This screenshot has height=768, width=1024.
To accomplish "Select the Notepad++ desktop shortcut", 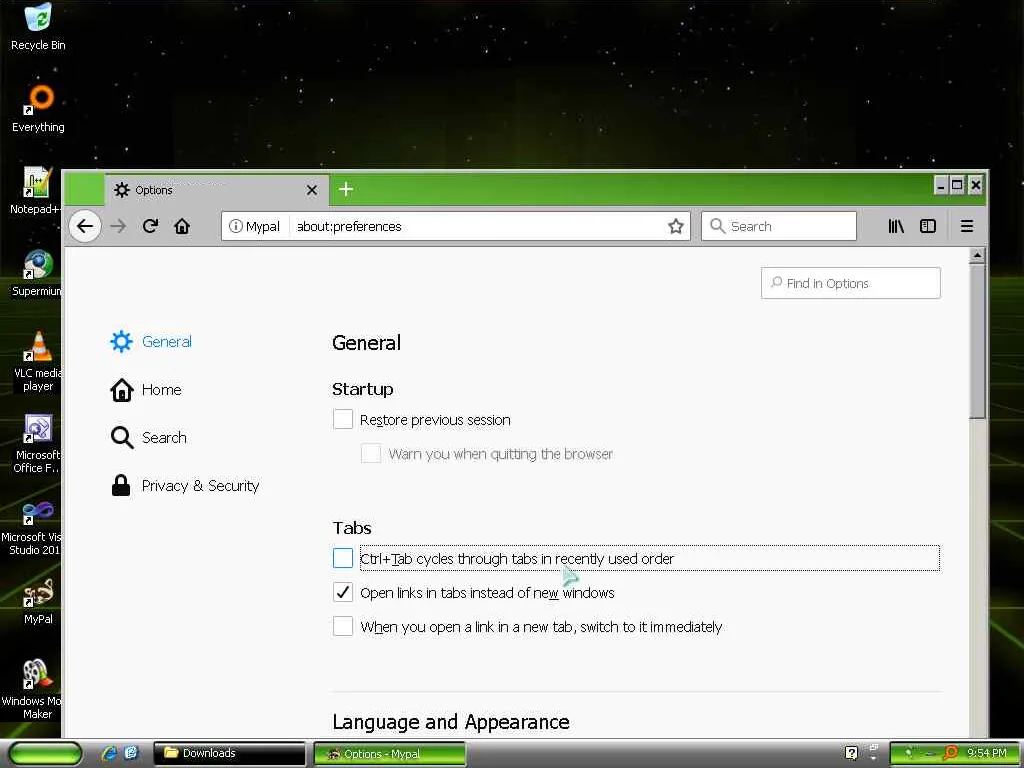I will [36, 191].
